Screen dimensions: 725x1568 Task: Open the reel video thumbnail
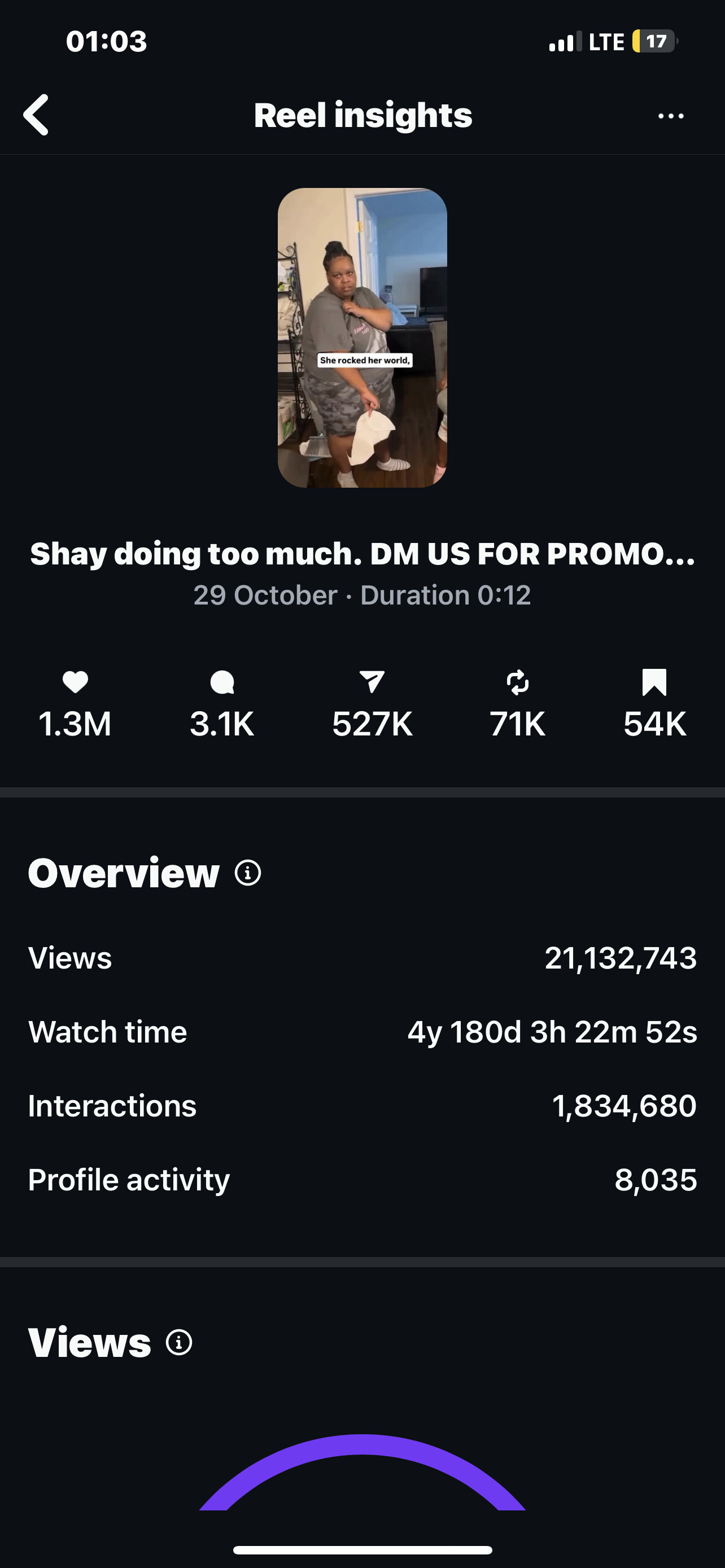tap(362, 338)
